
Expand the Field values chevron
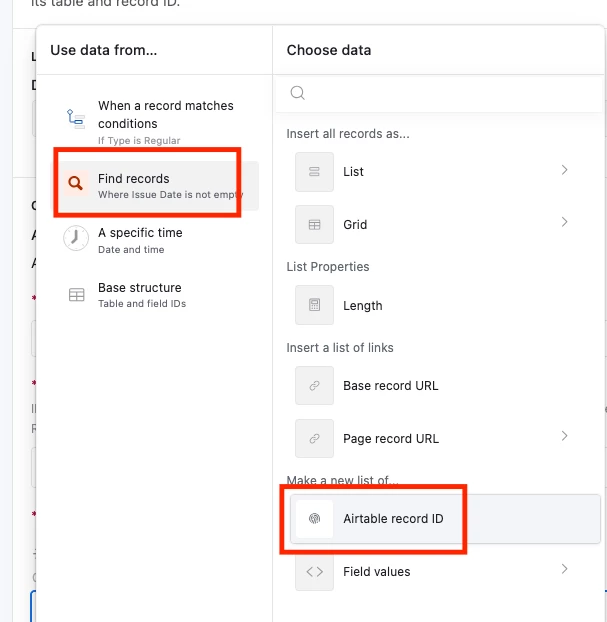point(564,569)
